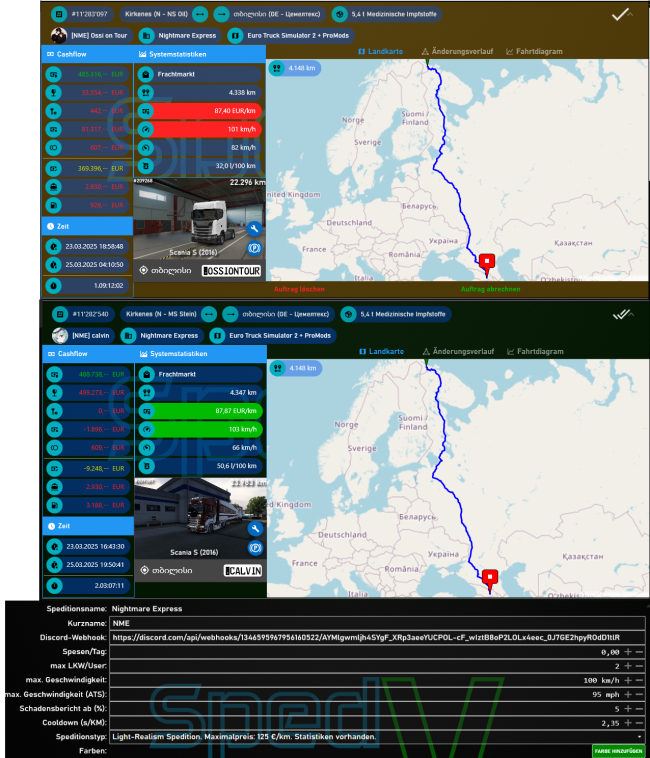Image resolution: width=650 pixels, height=758 pixels.
Task: Click the red destination pin on Ossi's map
Action: [487, 264]
